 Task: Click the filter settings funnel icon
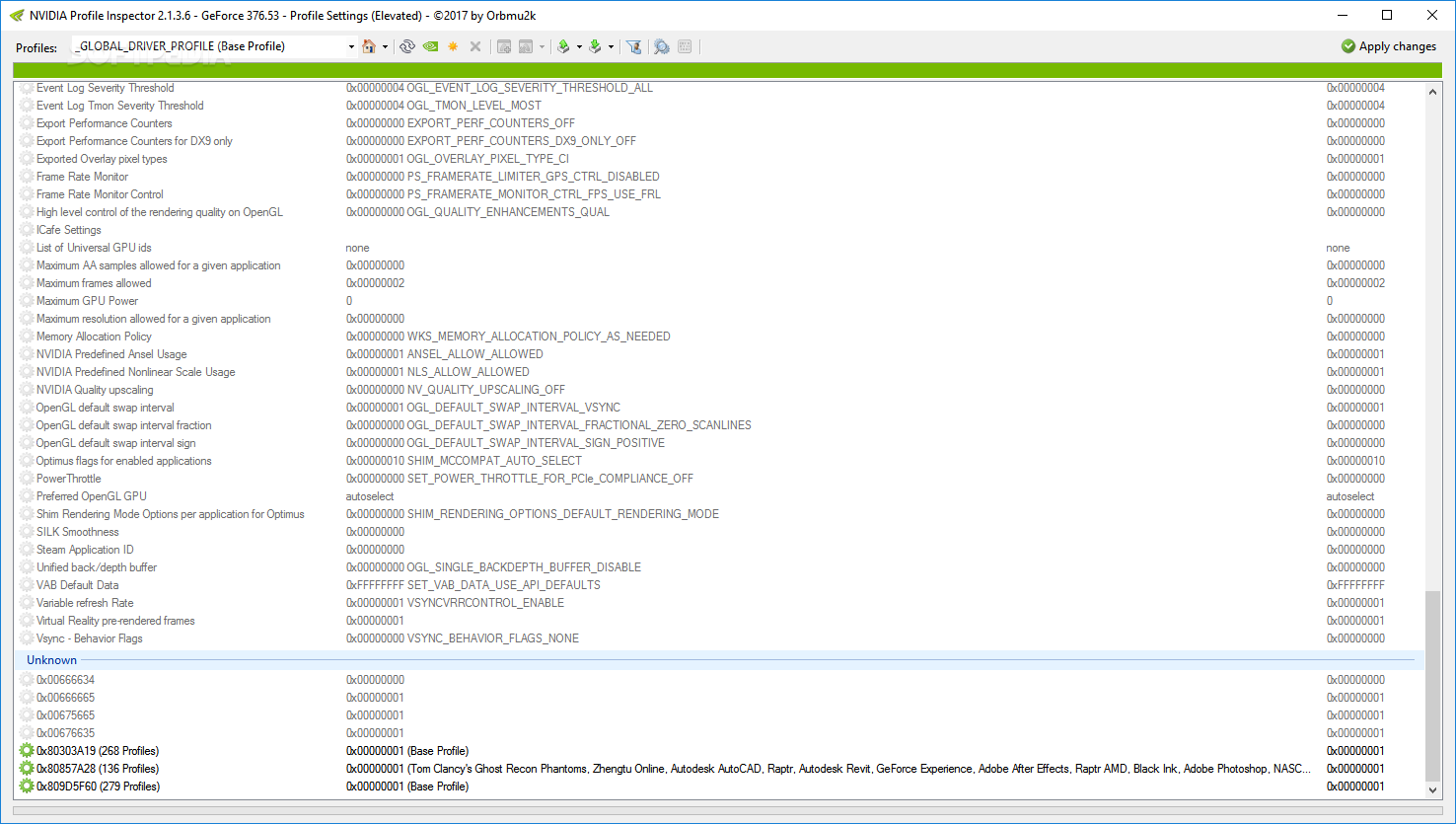click(634, 46)
